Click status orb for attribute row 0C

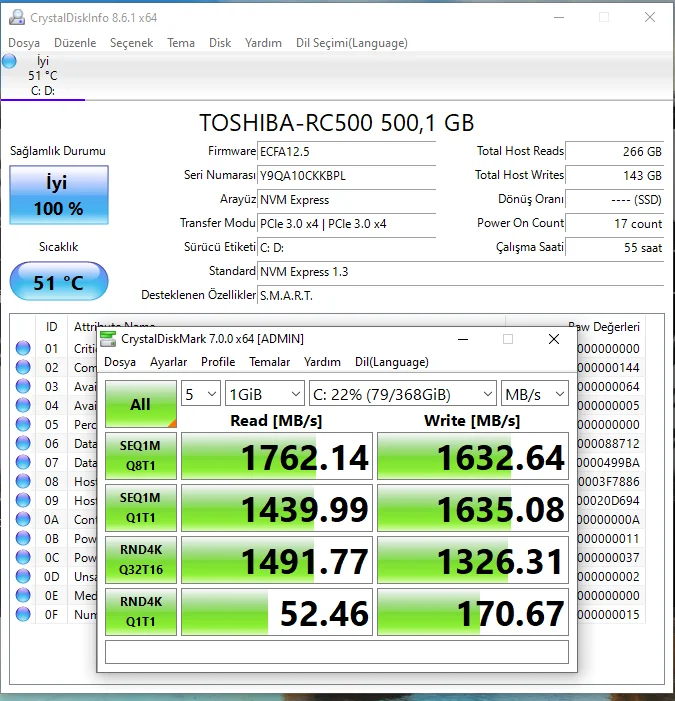[x=23, y=557]
